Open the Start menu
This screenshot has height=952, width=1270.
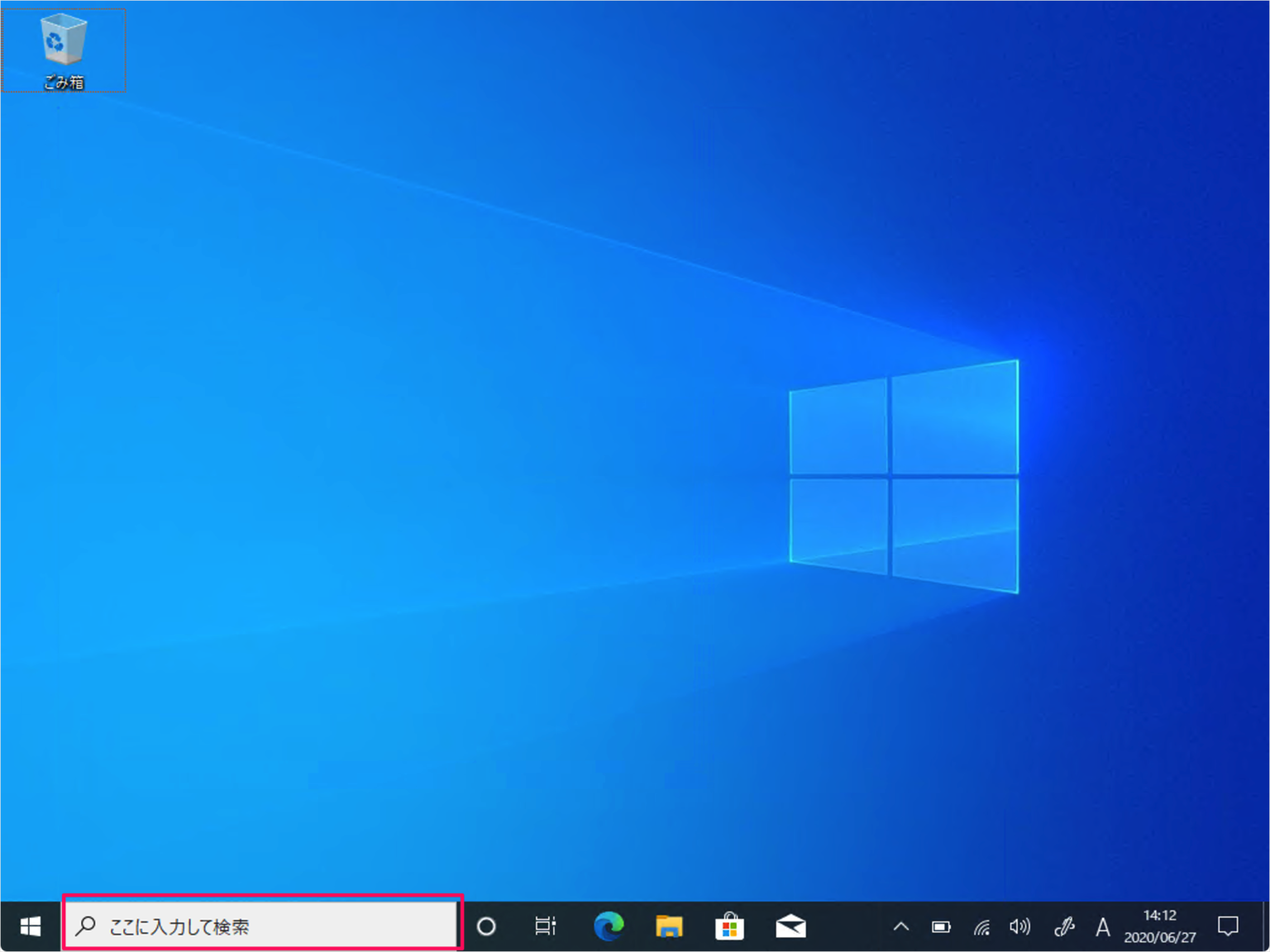(30, 926)
